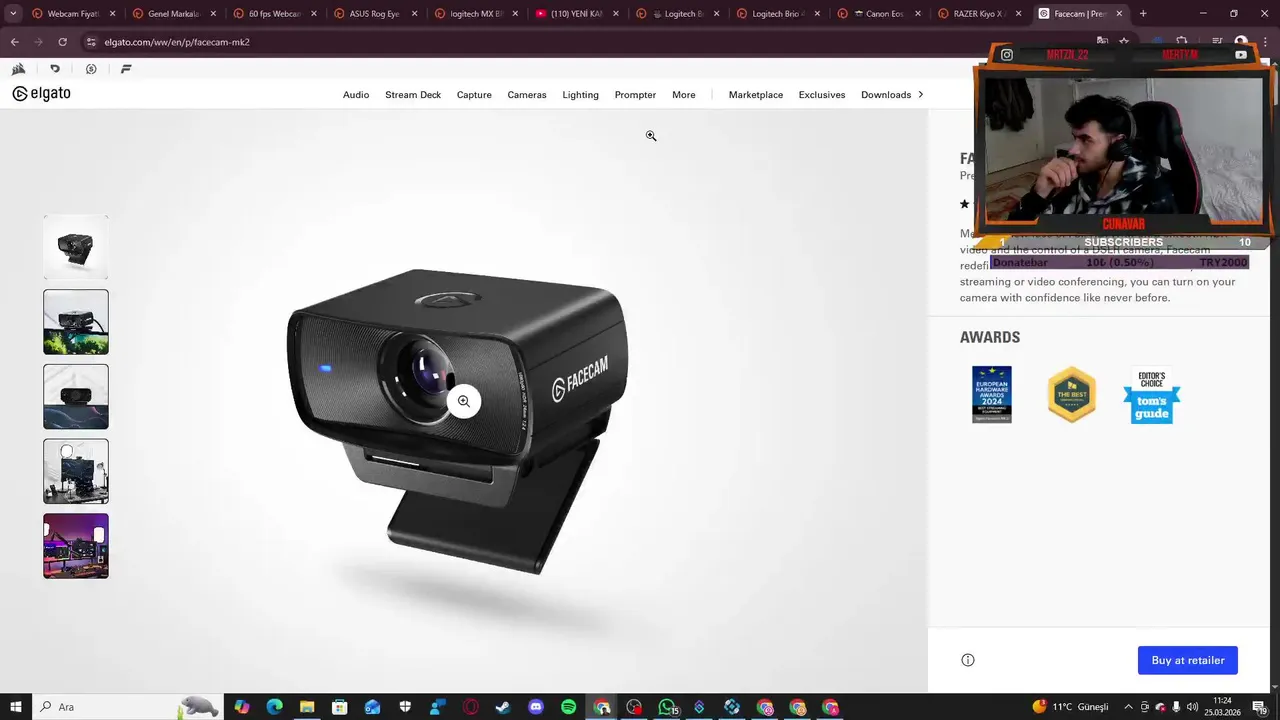Open the Stream Deck navigation menu
The height and width of the screenshot is (720, 1280).
click(413, 95)
